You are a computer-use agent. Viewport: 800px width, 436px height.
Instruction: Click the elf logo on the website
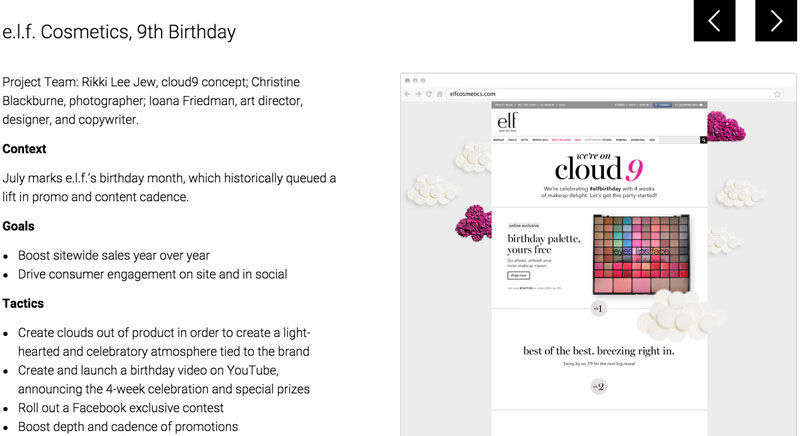508,122
